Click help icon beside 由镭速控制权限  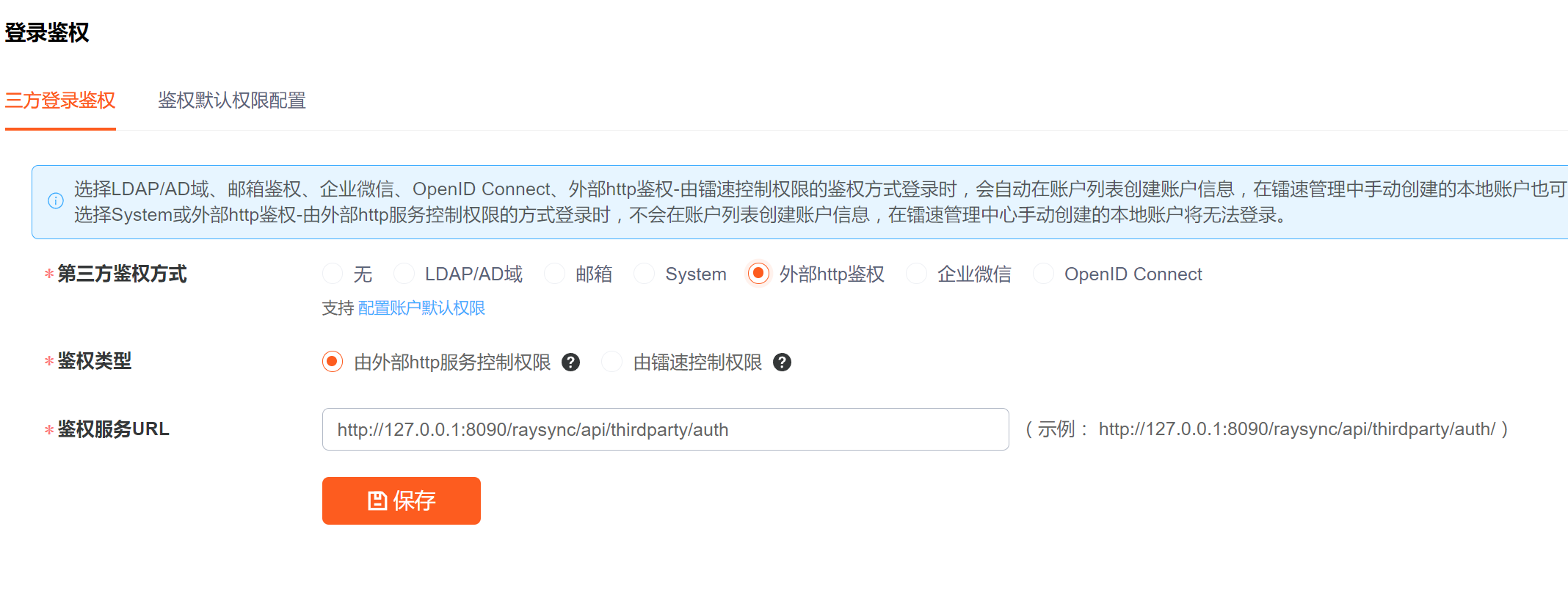(782, 363)
